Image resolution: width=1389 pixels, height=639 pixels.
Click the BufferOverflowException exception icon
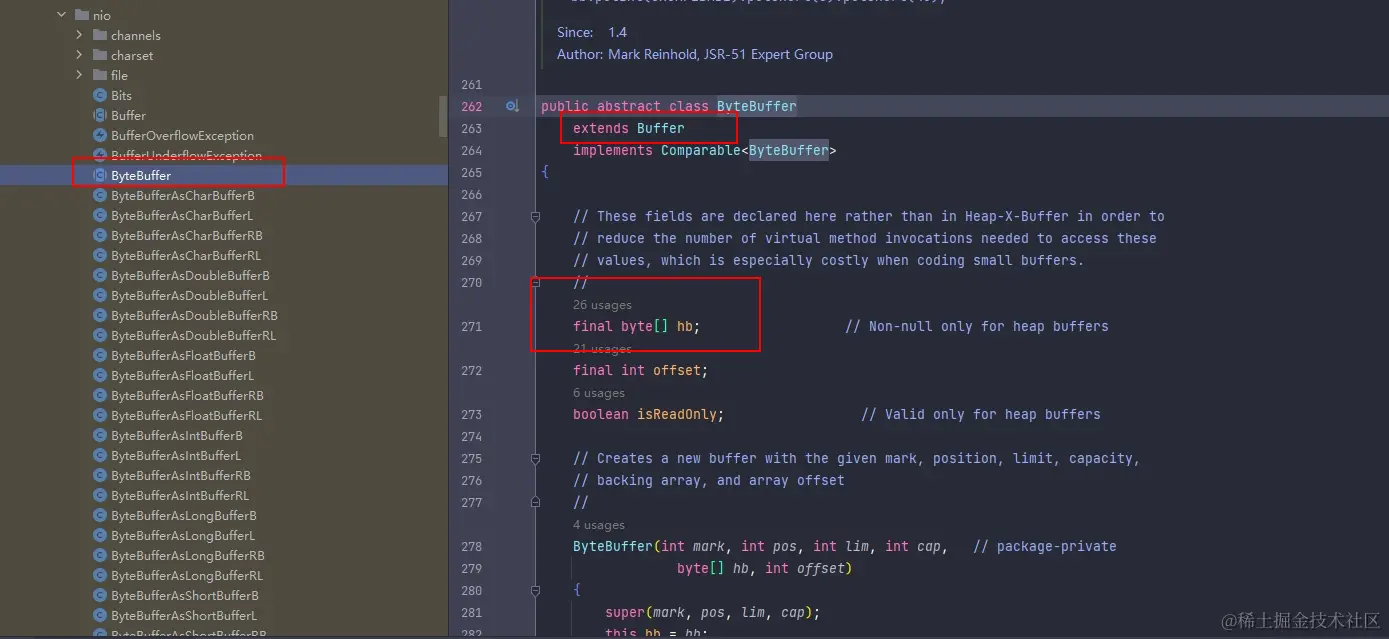tap(100, 135)
